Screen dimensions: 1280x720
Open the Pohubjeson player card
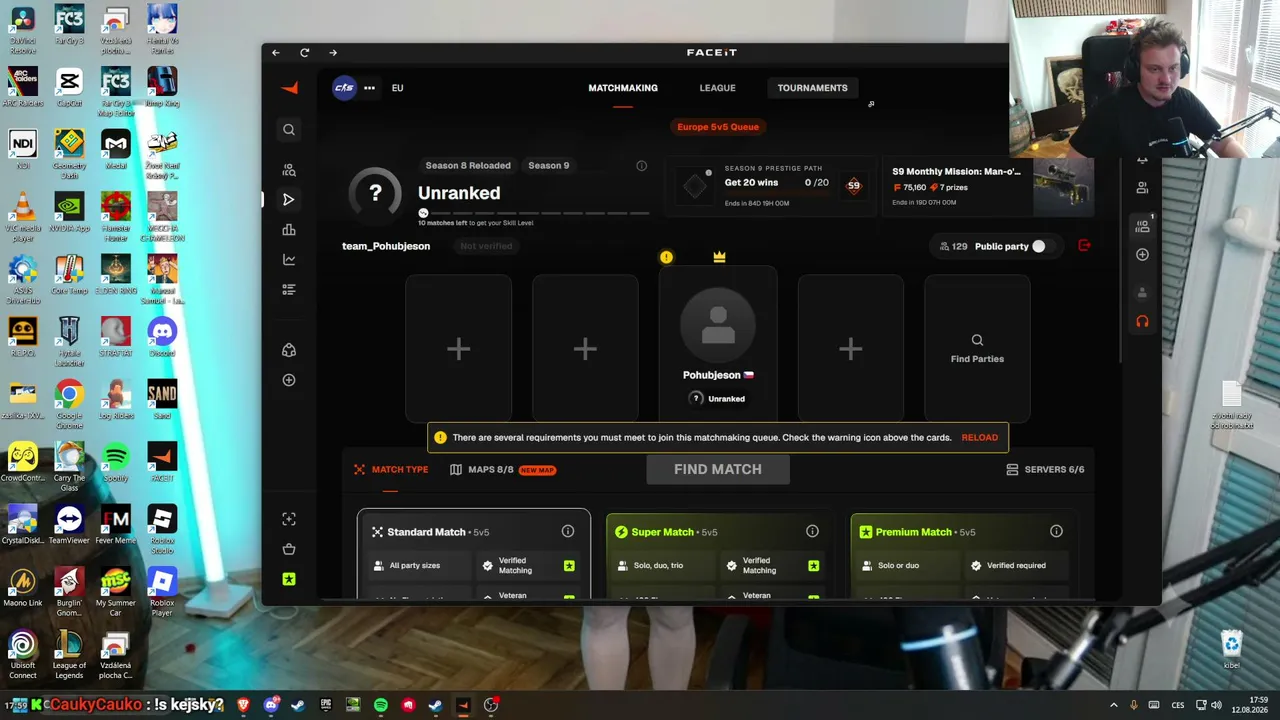[x=718, y=345]
